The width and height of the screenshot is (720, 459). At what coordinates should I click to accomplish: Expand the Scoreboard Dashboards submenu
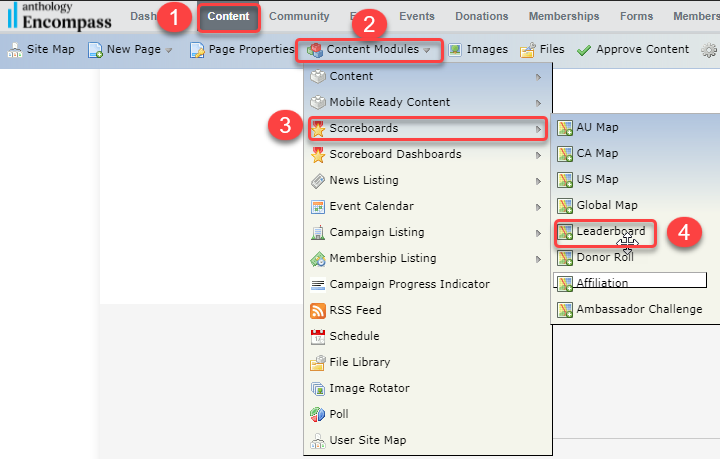pyautogui.click(x=427, y=154)
